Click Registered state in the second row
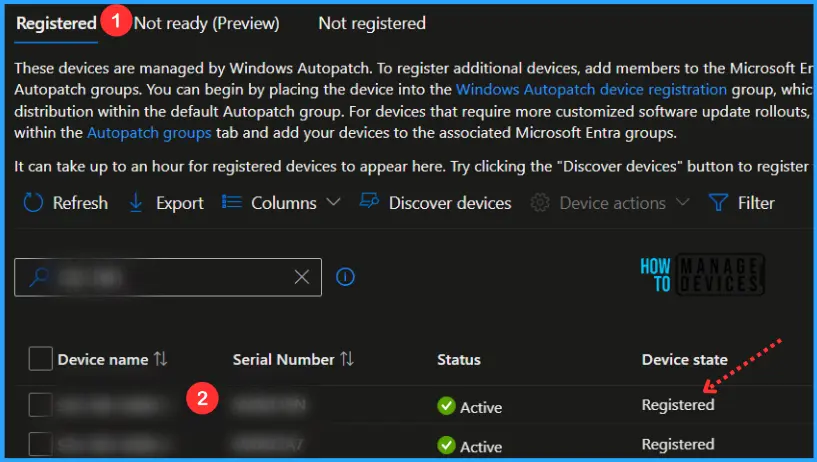This screenshot has height=462, width=817. point(678,444)
